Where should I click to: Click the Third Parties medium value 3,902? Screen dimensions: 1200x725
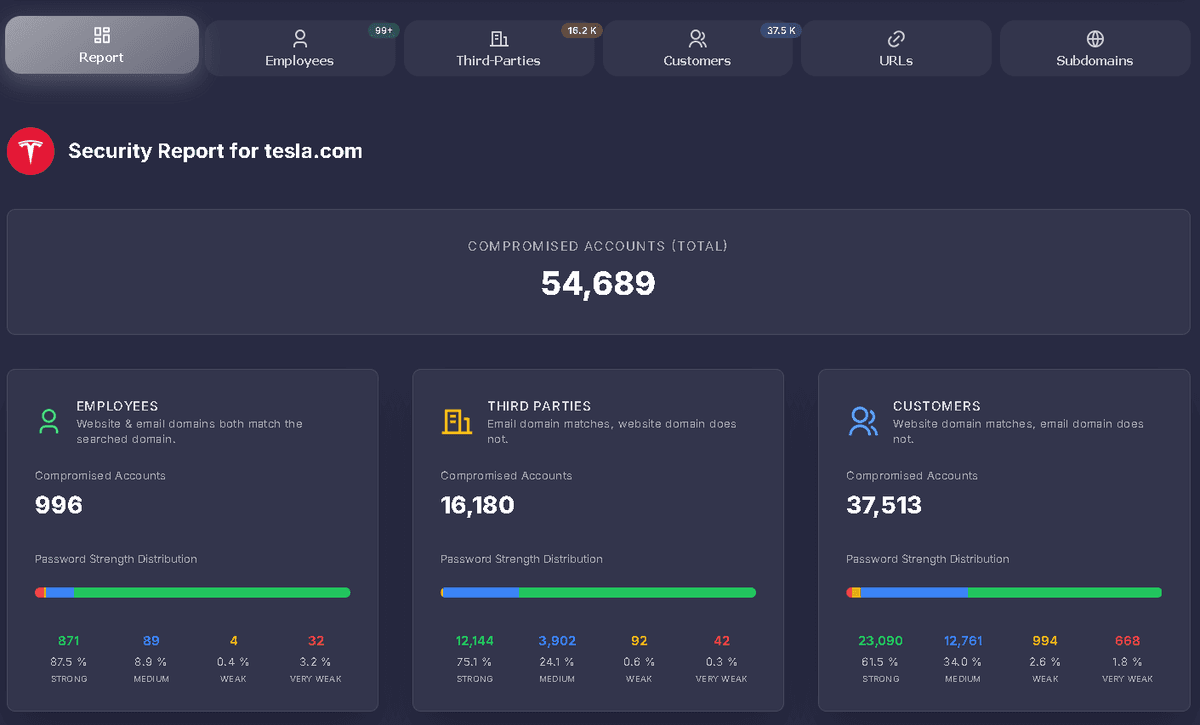click(x=557, y=641)
